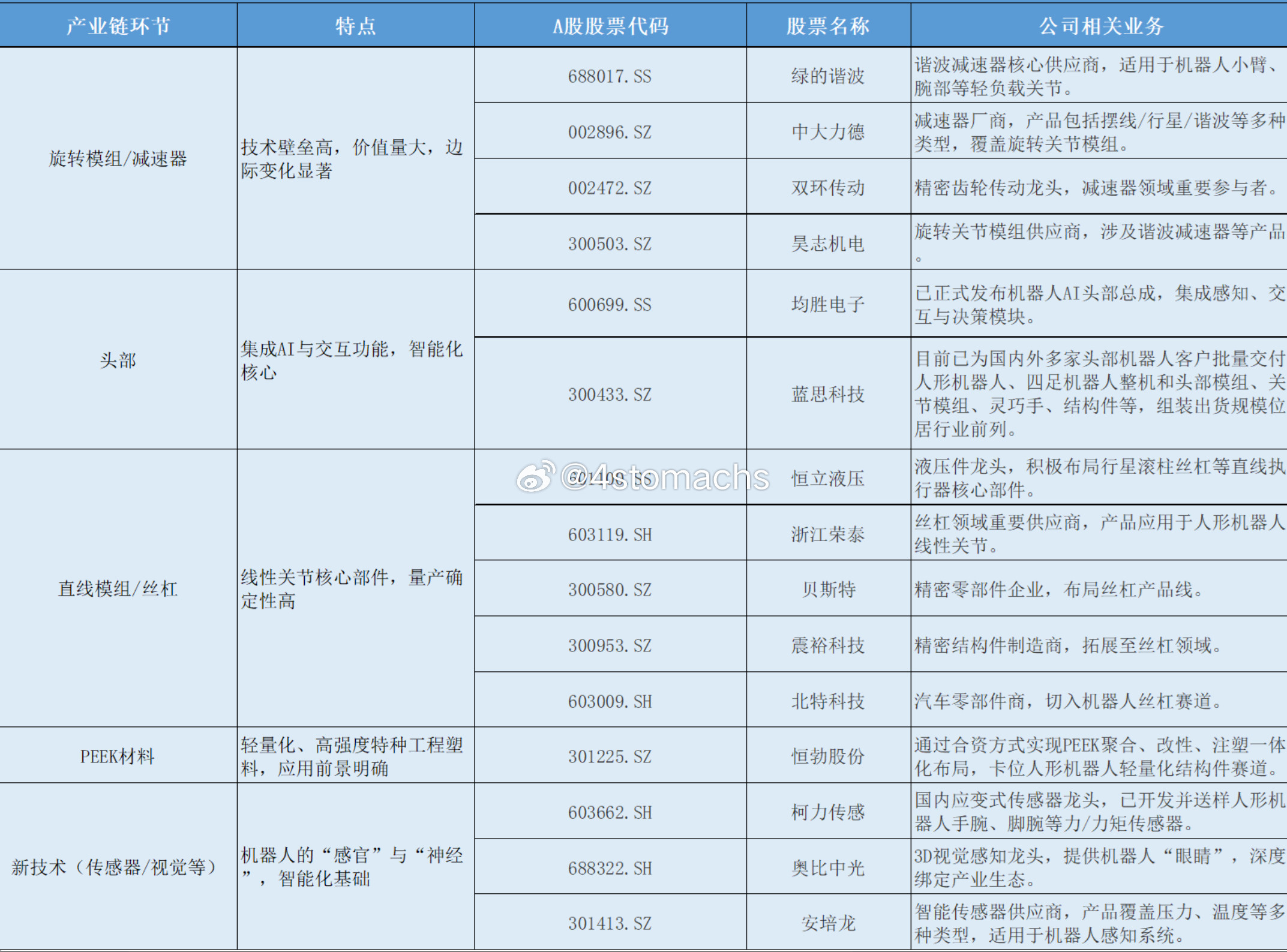Click stock code 603119.SH cell
Image resolution: width=1287 pixels, height=952 pixels.
coord(610,534)
